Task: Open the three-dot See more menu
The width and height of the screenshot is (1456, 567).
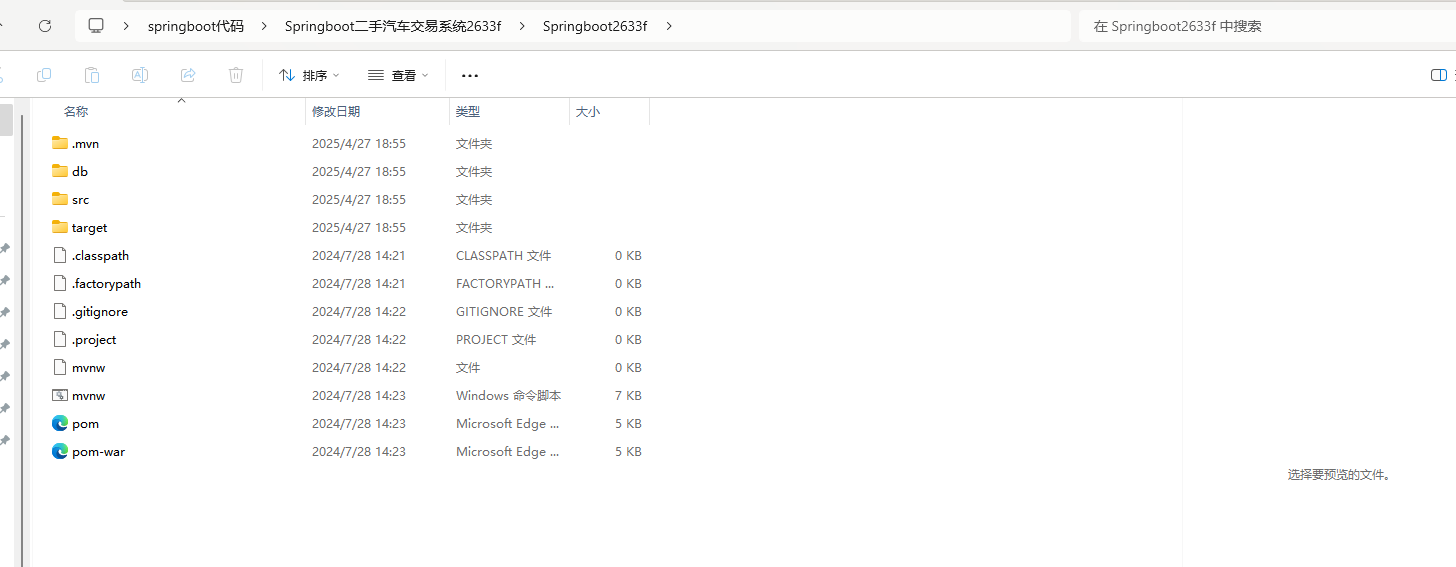Action: point(470,75)
